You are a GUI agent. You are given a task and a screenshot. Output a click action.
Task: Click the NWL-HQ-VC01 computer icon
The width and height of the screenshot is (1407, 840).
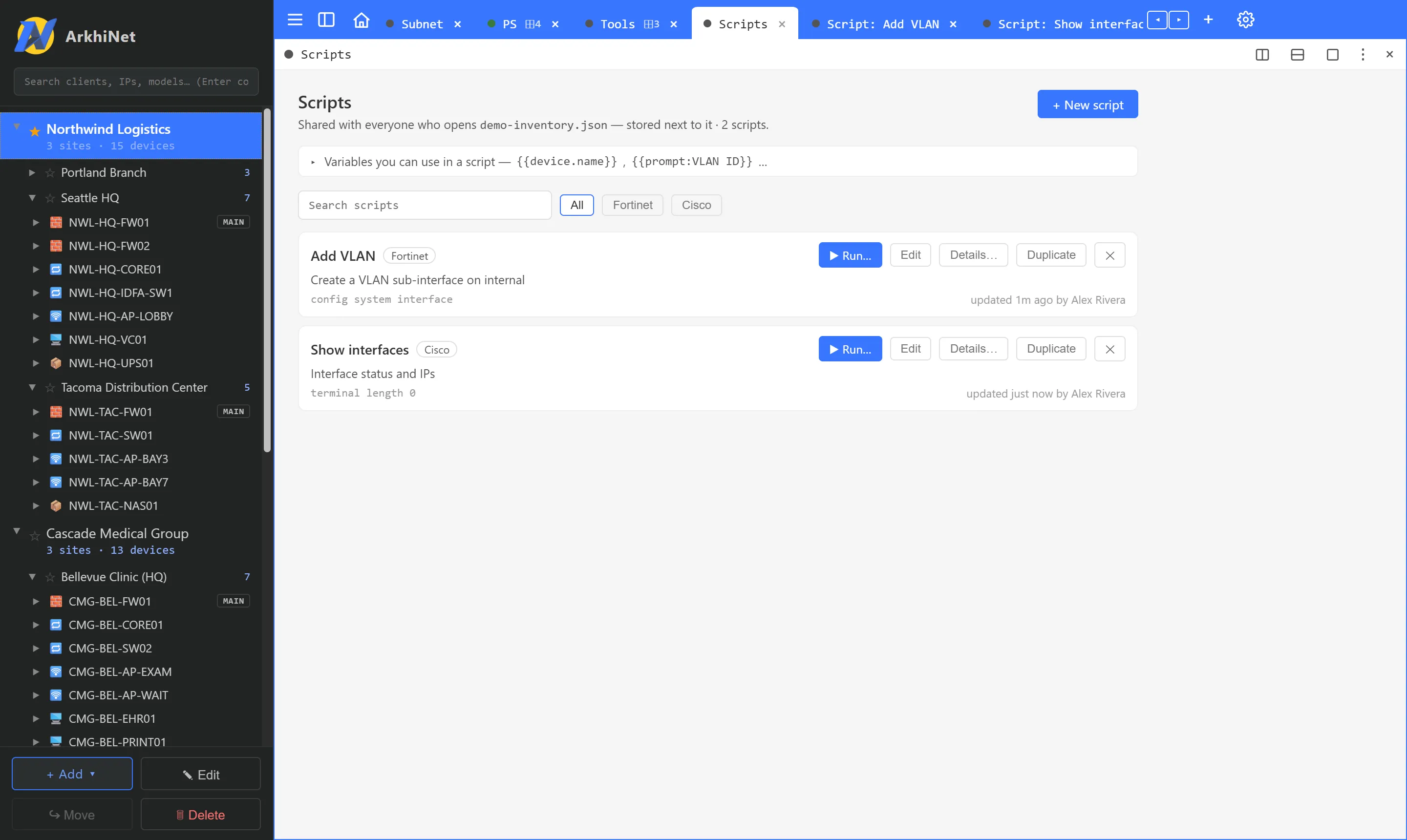point(56,339)
